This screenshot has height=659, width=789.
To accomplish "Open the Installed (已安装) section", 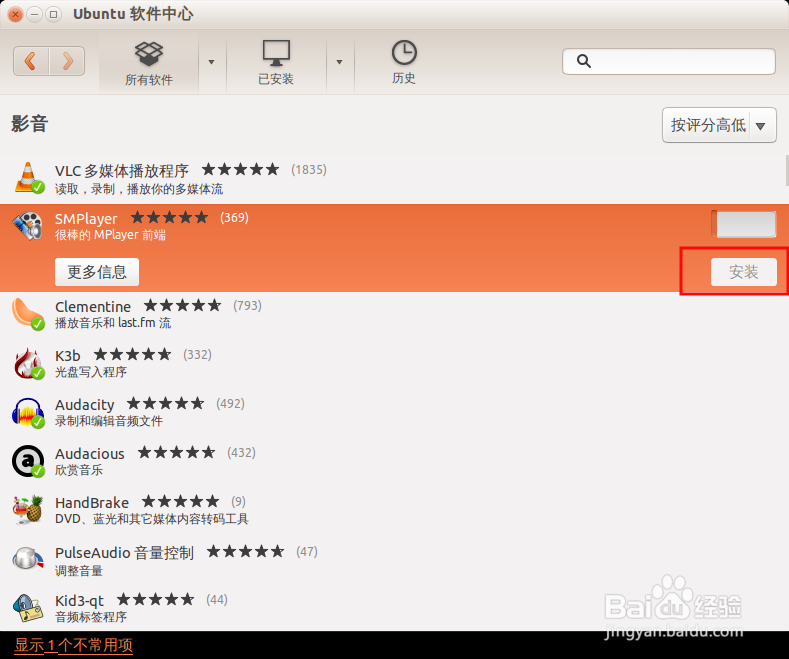I will [x=276, y=63].
